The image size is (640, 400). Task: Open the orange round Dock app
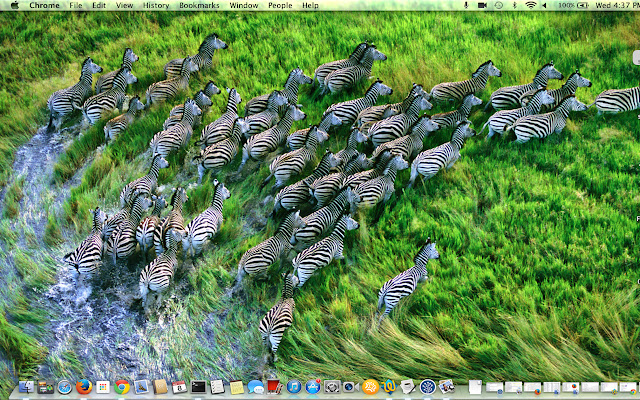(371, 387)
